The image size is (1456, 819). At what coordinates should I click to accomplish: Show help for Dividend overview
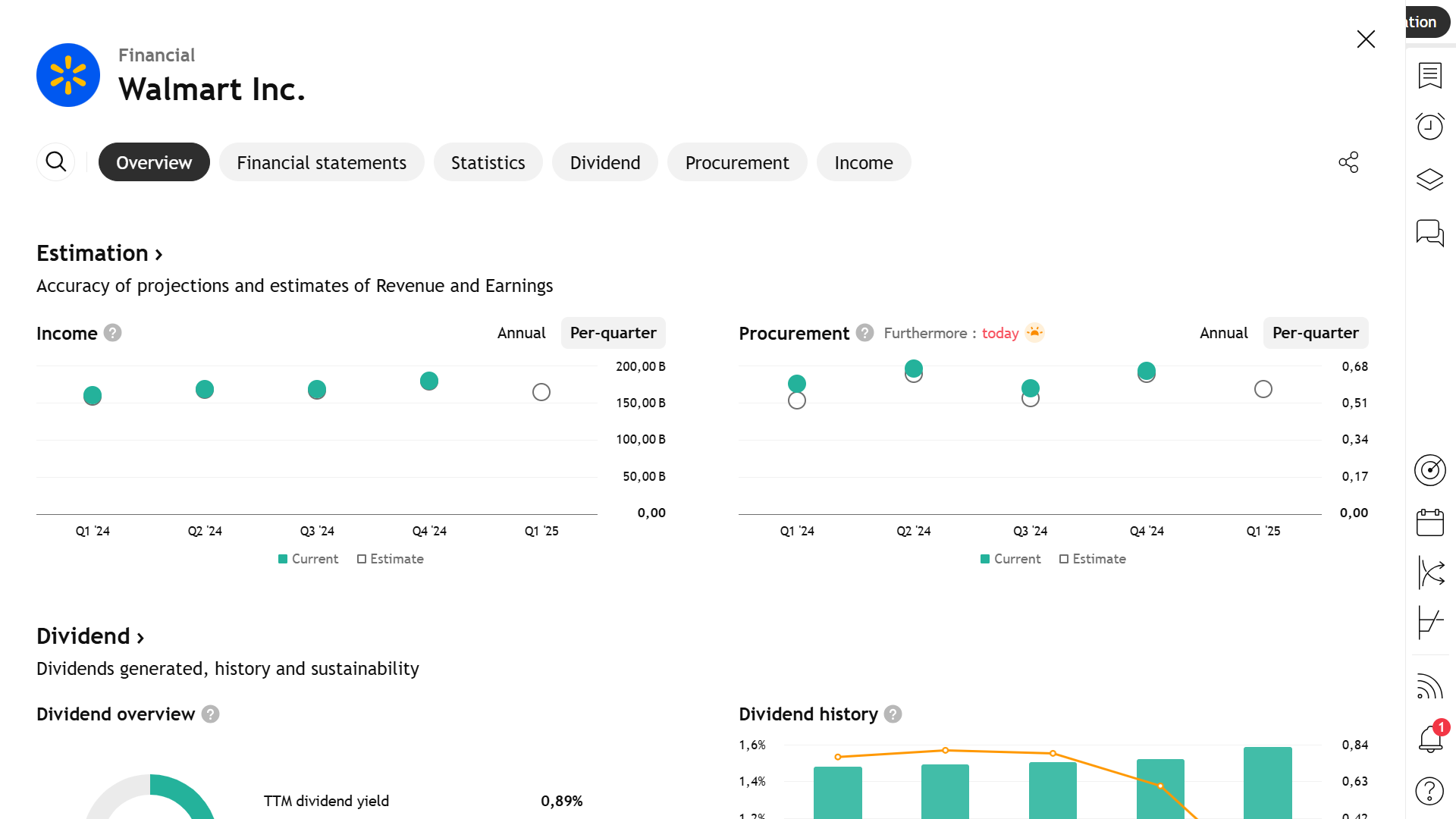[211, 714]
